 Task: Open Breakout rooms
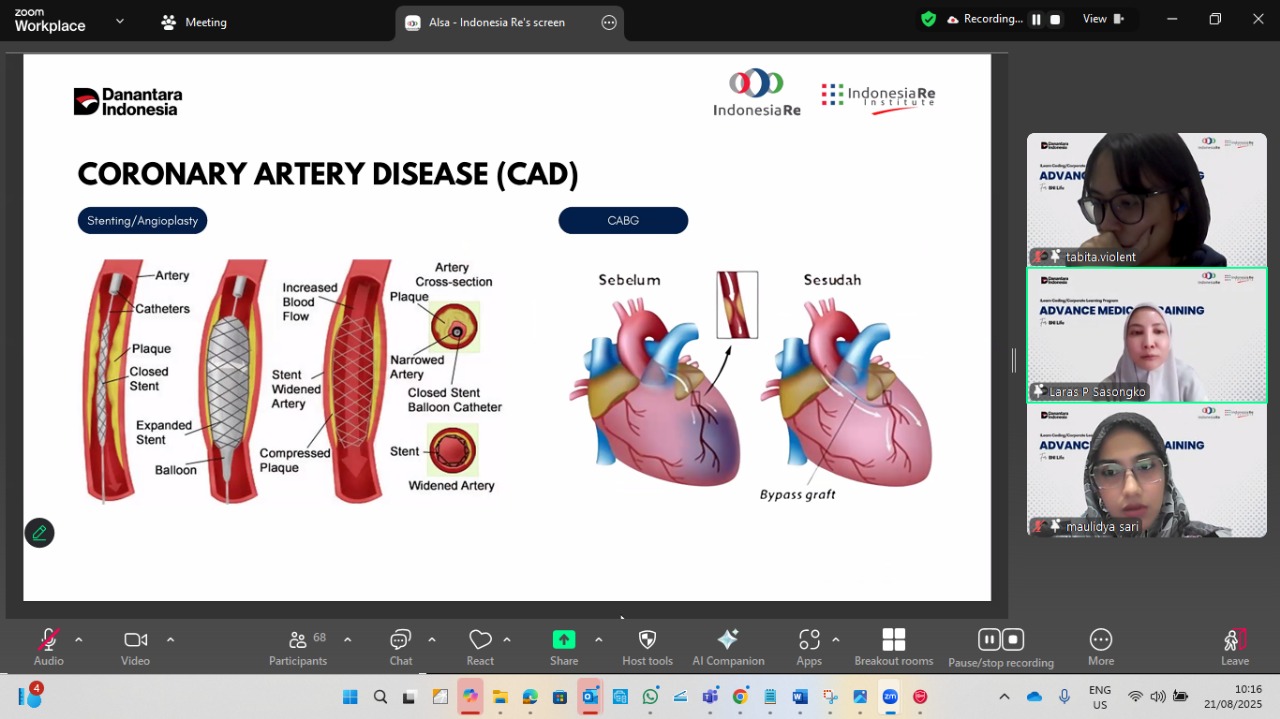(x=893, y=647)
